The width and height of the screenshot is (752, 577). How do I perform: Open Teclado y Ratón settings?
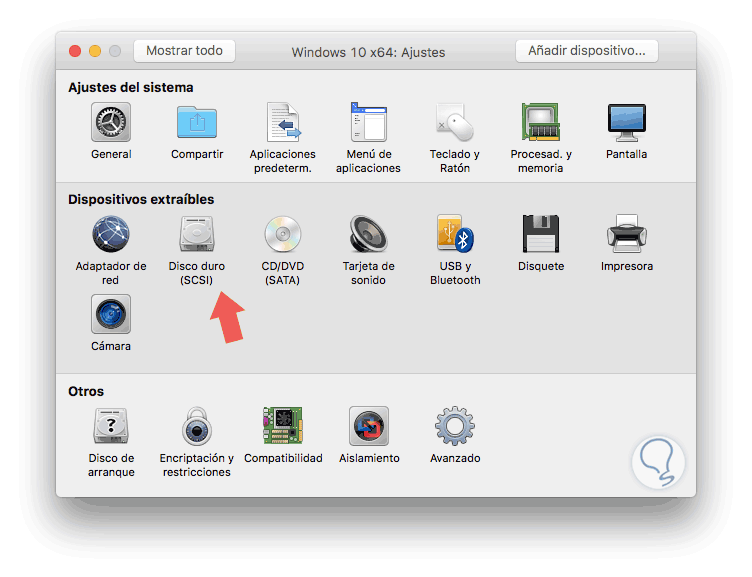point(455,122)
